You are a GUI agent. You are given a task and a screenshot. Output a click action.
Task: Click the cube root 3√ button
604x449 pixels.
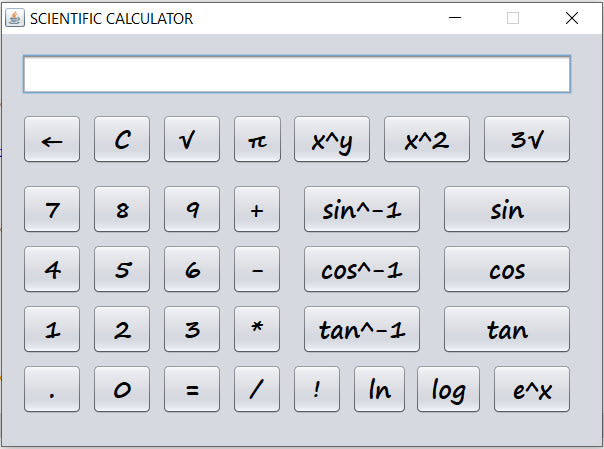click(527, 139)
